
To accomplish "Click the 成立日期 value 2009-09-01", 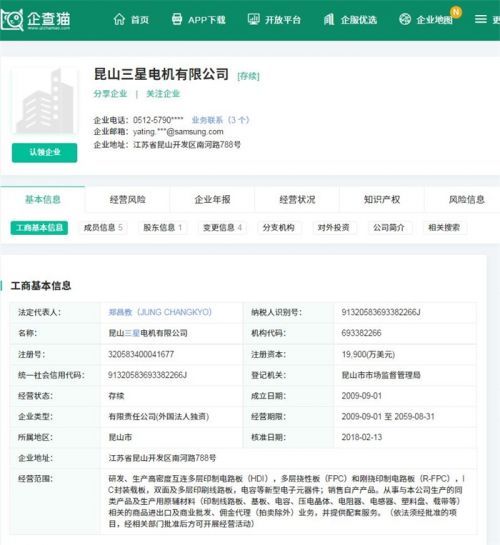I will pos(361,396).
